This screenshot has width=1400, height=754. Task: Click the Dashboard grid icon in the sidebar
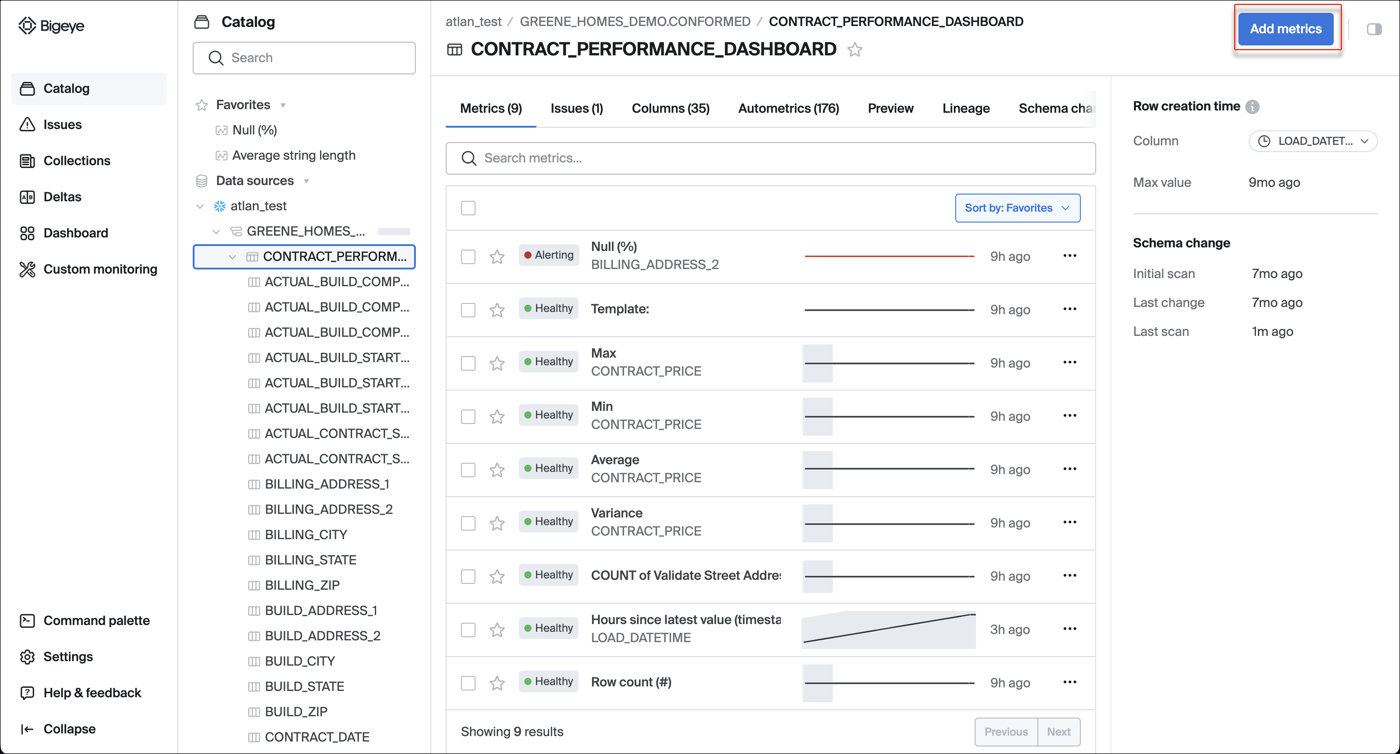tap(27, 233)
